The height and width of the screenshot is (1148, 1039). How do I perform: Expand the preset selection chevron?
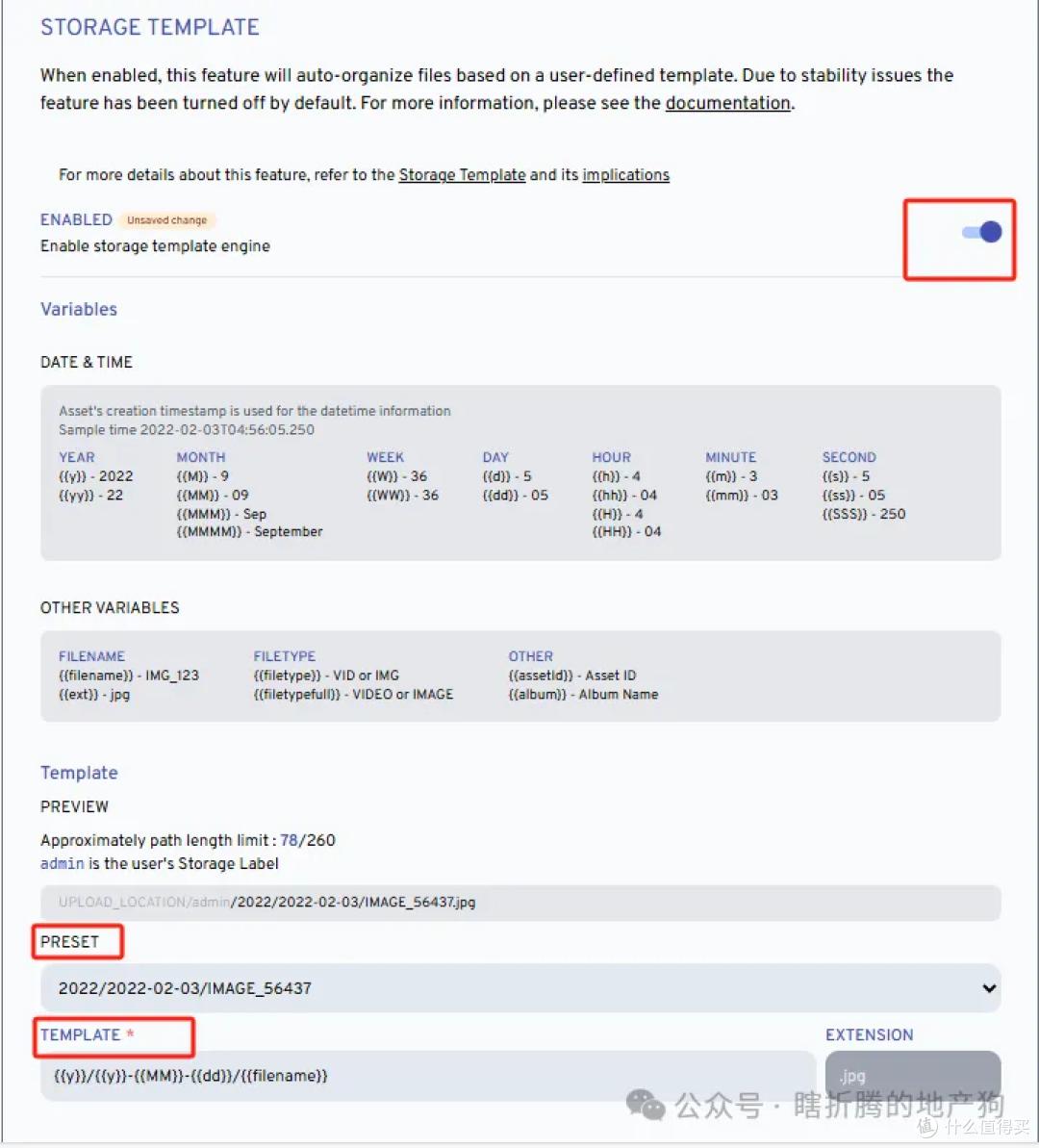click(987, 987)
